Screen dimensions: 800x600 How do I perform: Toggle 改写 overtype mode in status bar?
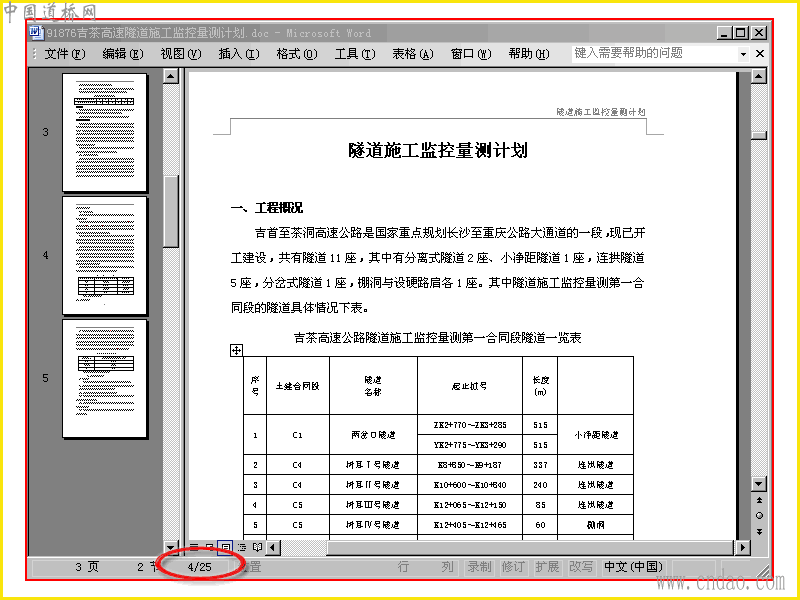click(x=581, y=567)
